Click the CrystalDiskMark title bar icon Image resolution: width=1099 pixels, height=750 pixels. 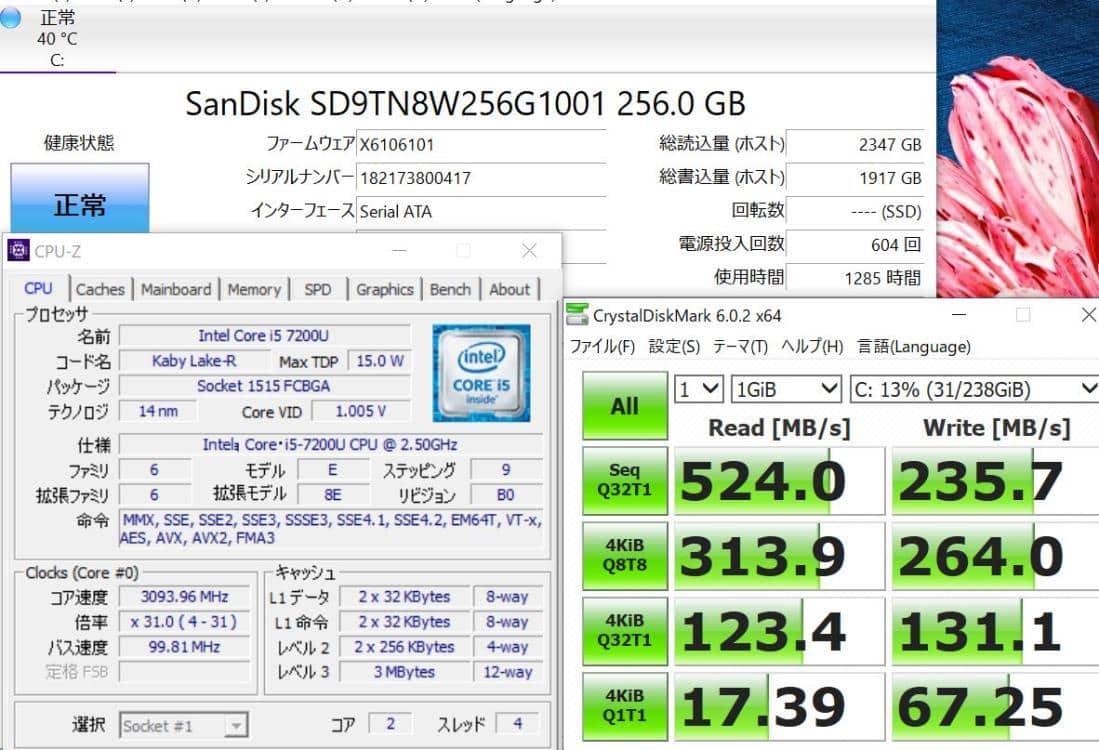click(x=577, y=315)
